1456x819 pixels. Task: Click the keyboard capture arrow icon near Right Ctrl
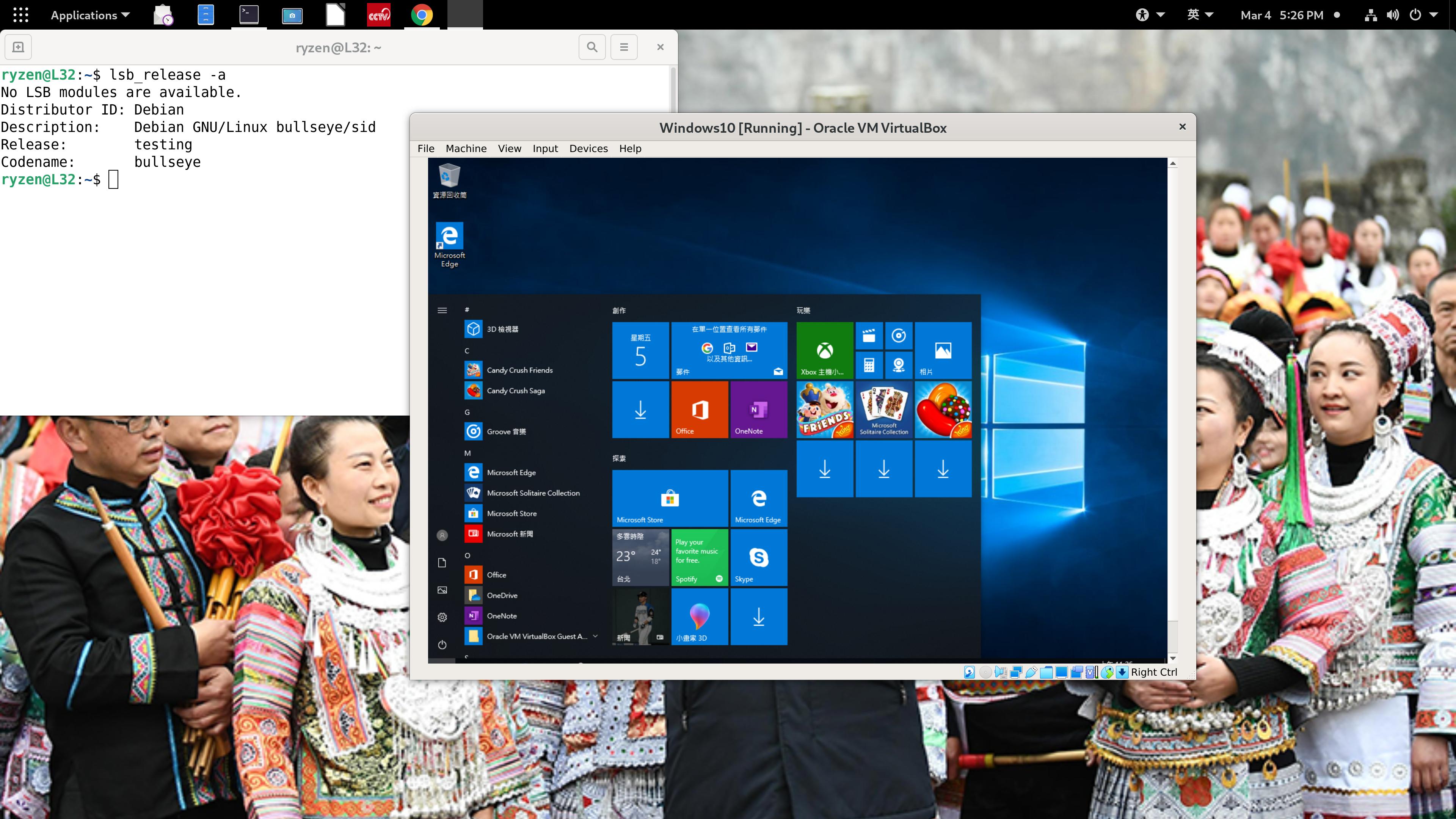click(x=1122, y=672)
